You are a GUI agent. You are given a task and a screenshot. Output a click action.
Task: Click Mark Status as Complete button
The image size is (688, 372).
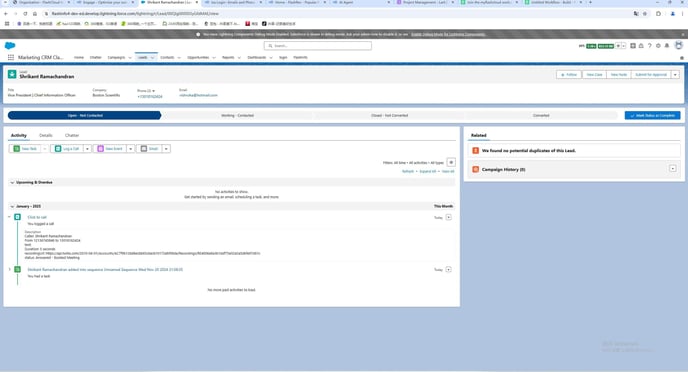[x=652, y=115]
